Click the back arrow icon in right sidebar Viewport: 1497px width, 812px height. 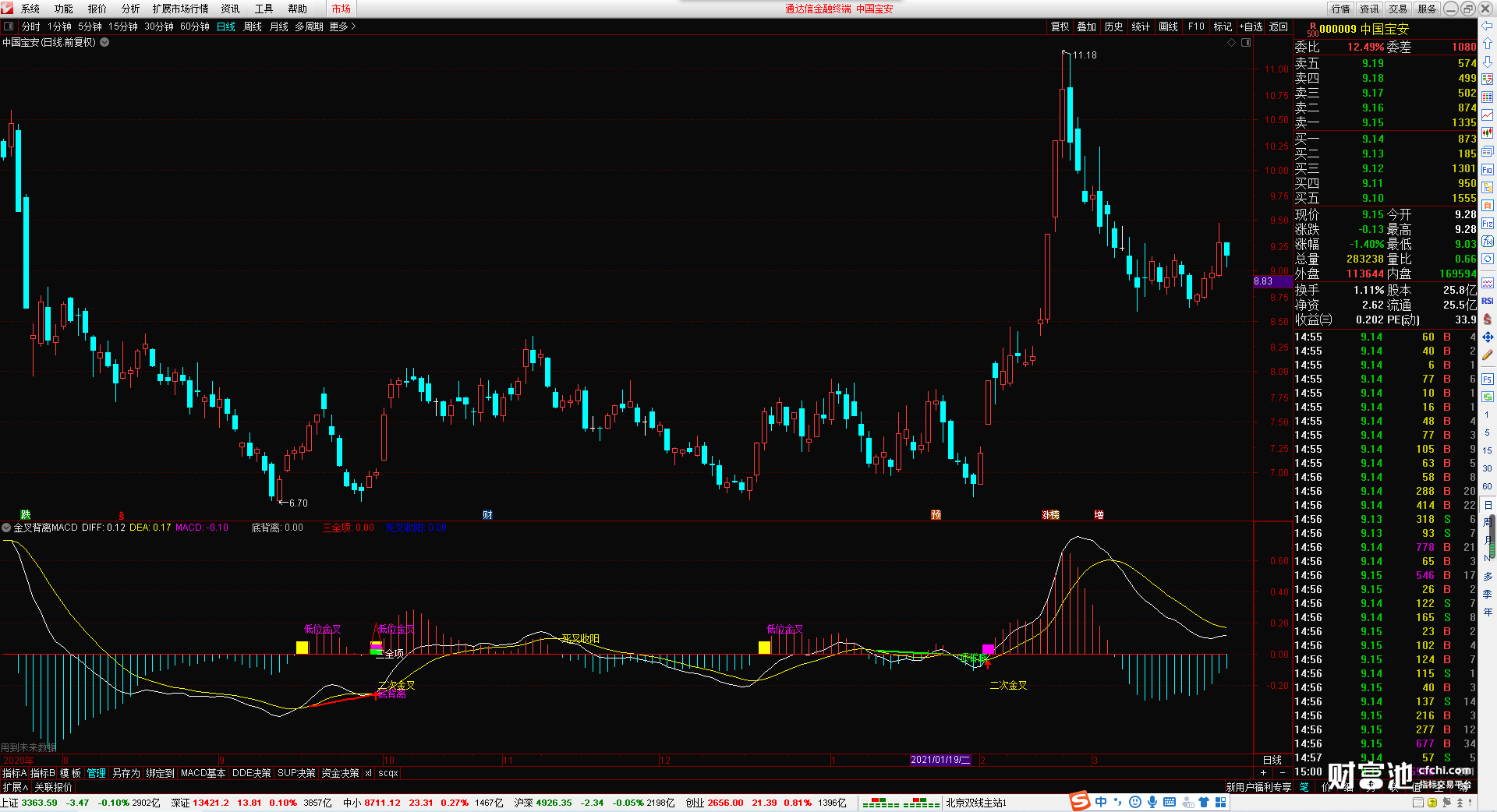pyautogui.click(x=1488, y=26)
